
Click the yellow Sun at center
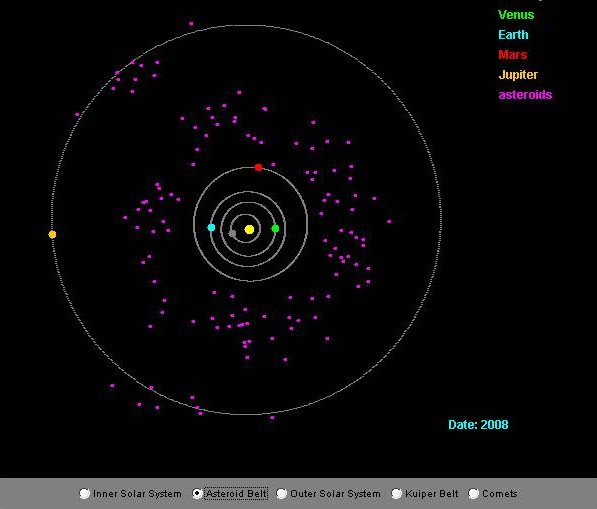[x=249, y=229]
